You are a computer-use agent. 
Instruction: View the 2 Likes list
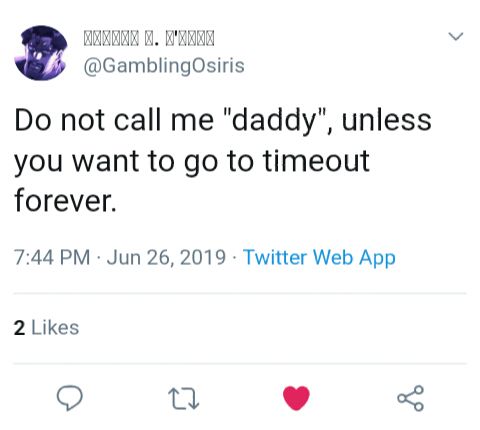(47, 328)
